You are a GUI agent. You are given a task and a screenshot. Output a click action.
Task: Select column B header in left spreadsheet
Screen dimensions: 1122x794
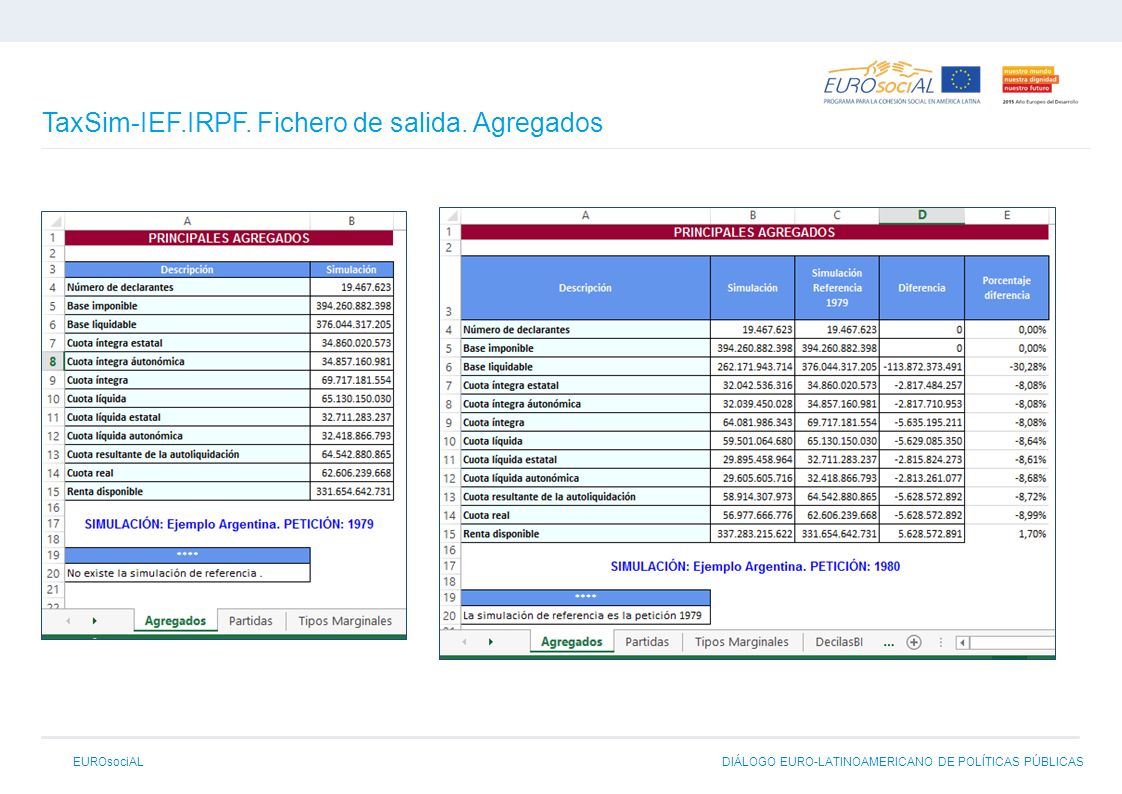[351, 221]
